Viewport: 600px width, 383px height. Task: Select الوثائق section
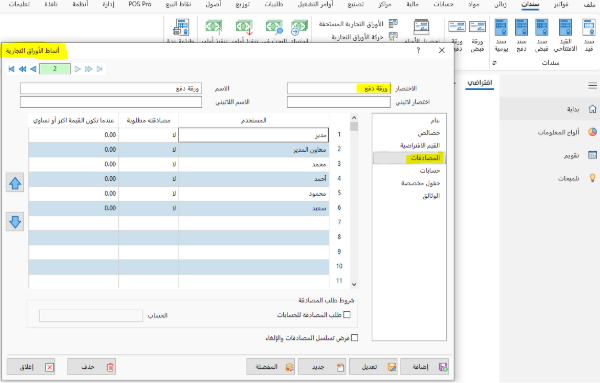[x=409, y=196]
